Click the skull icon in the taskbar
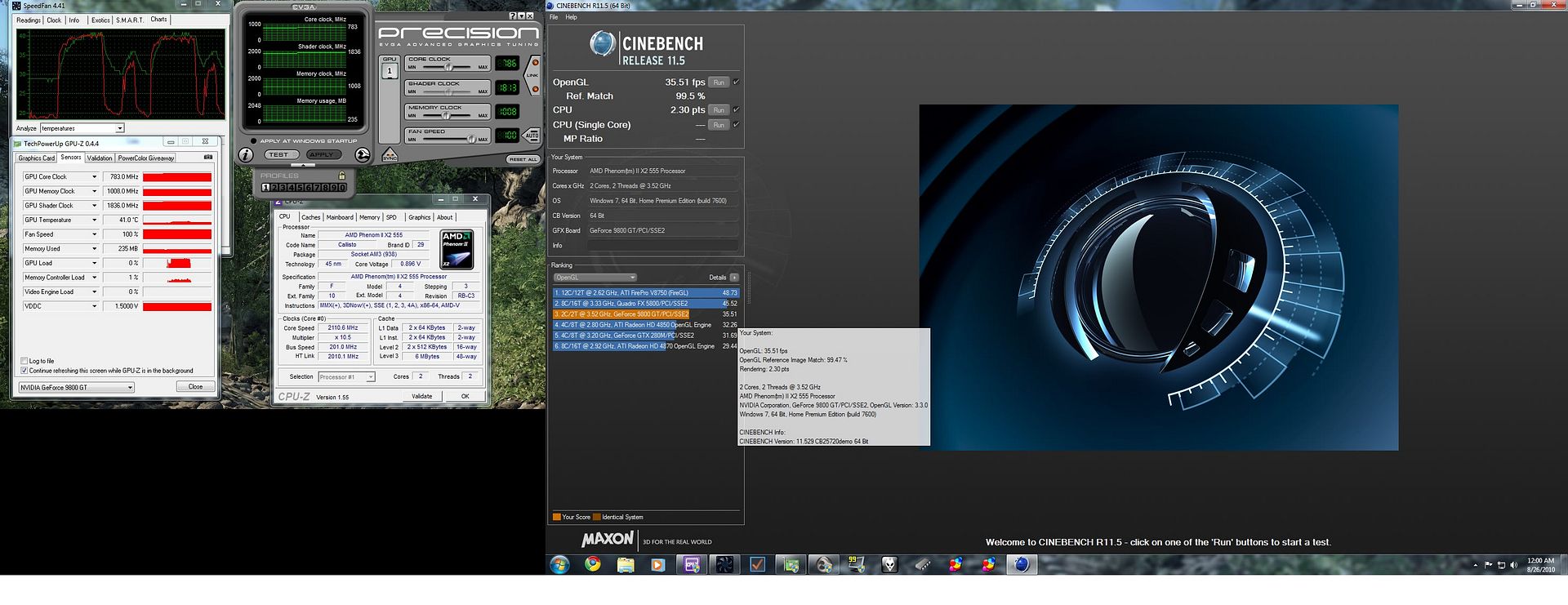The image size is (1568, 605). point(889,564)
